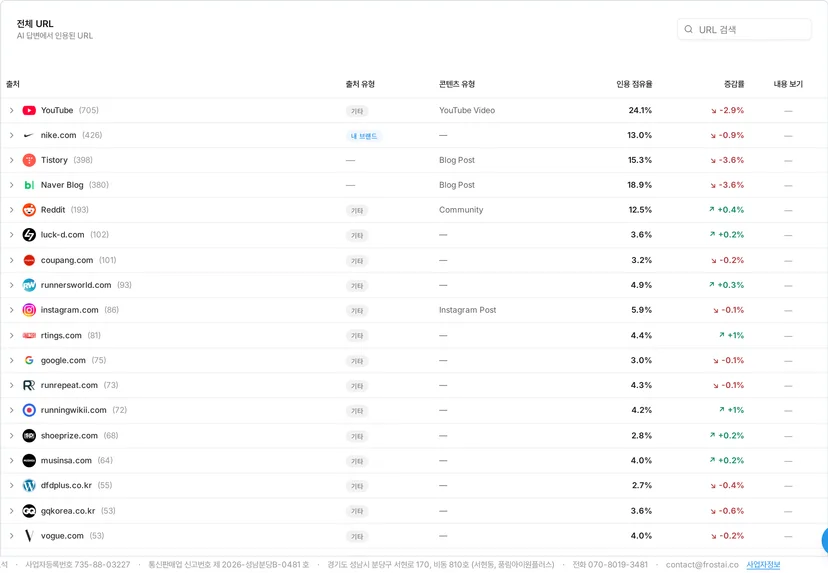Screen dimensions: 828x573
Task: Click the Reddit mascot icon
Action: coord(29,210)
